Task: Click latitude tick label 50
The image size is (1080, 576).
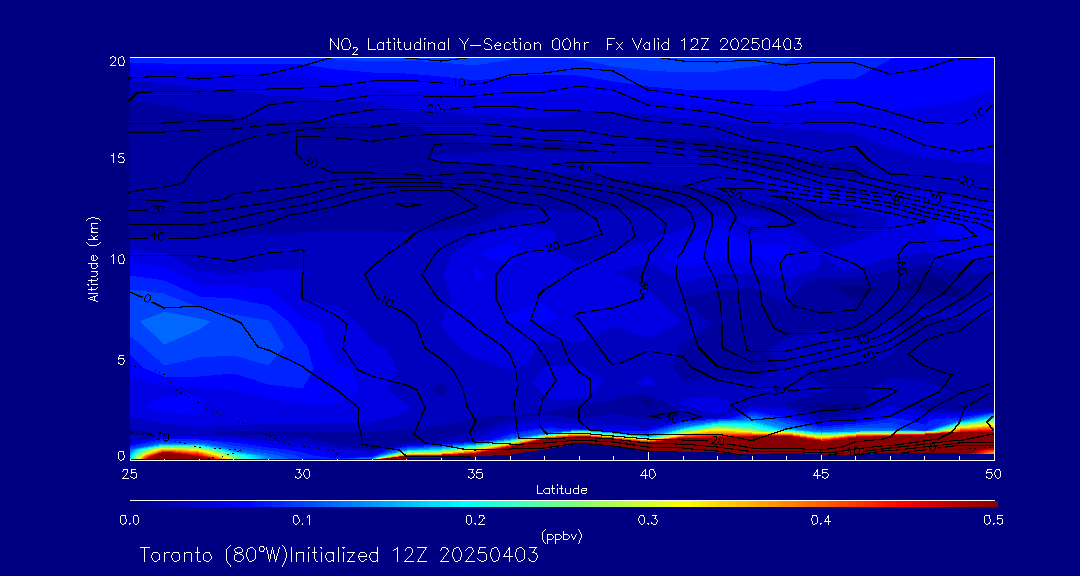Action: [993, 474]
